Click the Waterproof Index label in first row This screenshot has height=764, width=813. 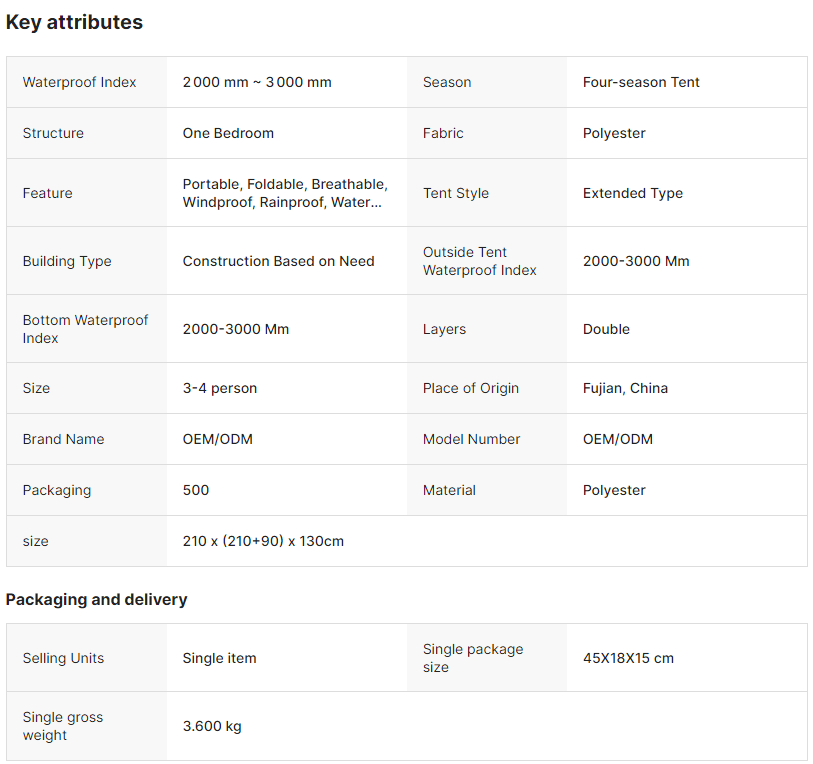[79, 82]
